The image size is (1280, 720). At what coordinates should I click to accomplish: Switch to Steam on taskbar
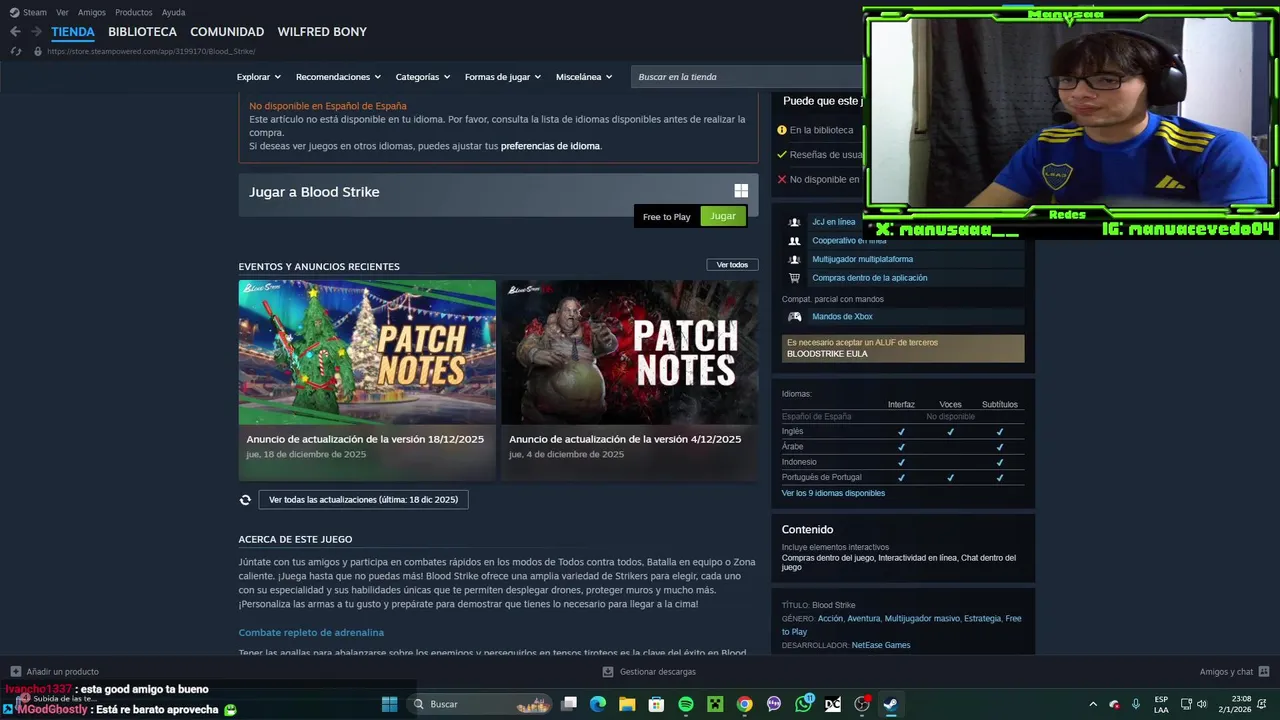pyautogui.click(x=890, y=704)
